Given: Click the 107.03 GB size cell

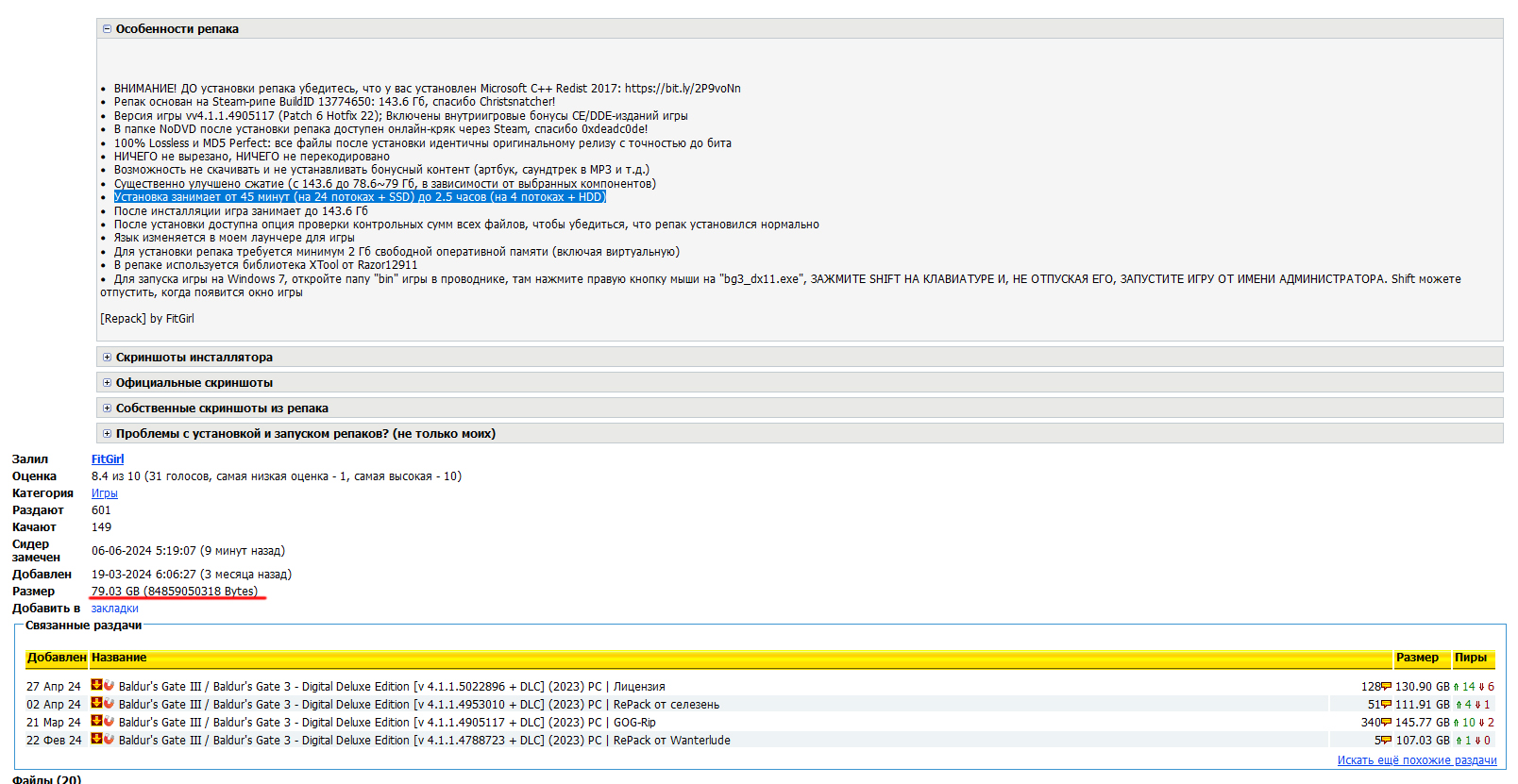Looking at the screenshot, I should pyautogui.click(x=1422, y=741).
